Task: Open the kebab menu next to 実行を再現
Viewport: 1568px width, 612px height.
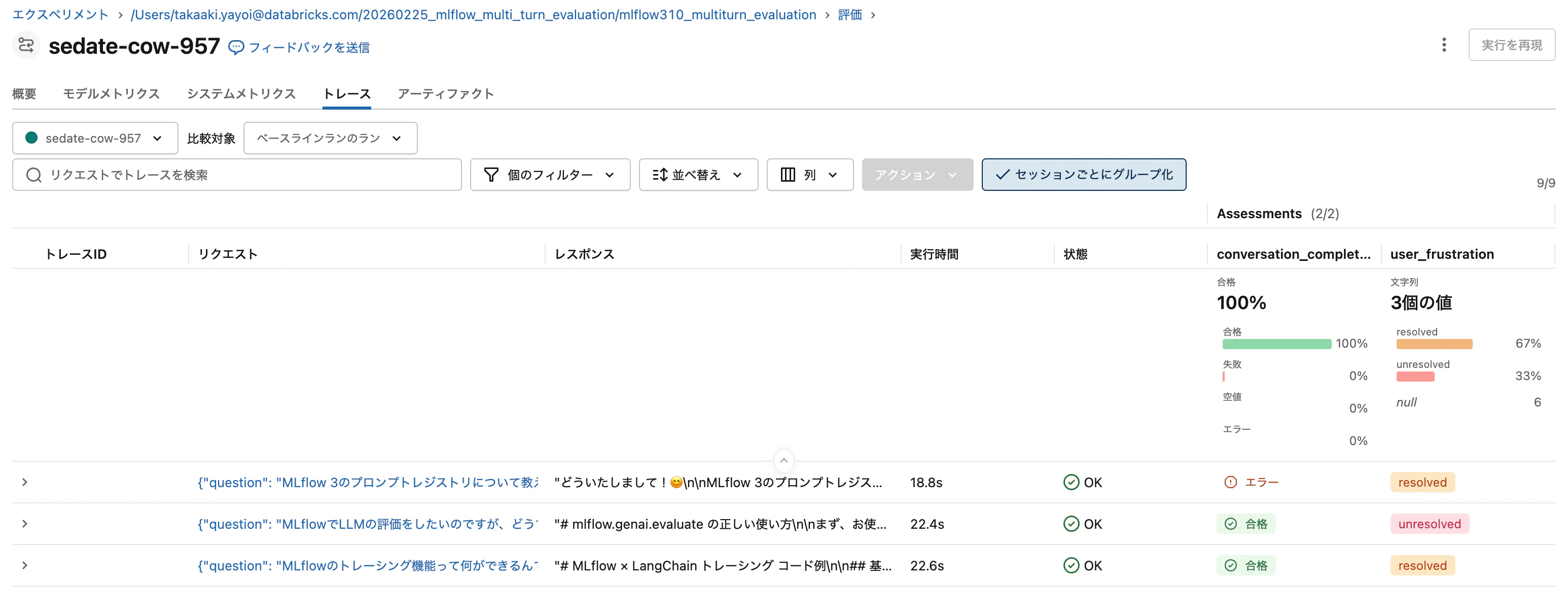Action: coord(1444,45)
